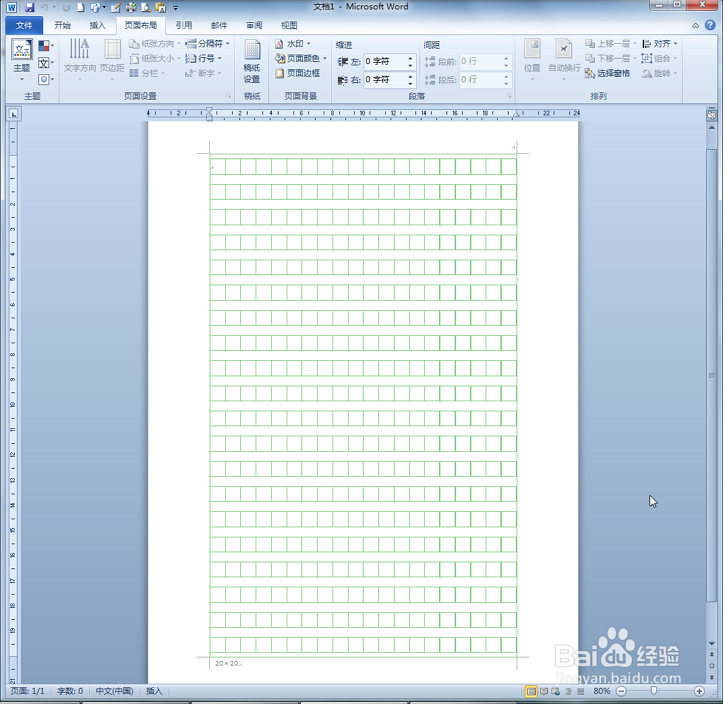Create a new blank document via toolbar icon
The height and width of the screenshot is (704, 723).
[80, 7]
